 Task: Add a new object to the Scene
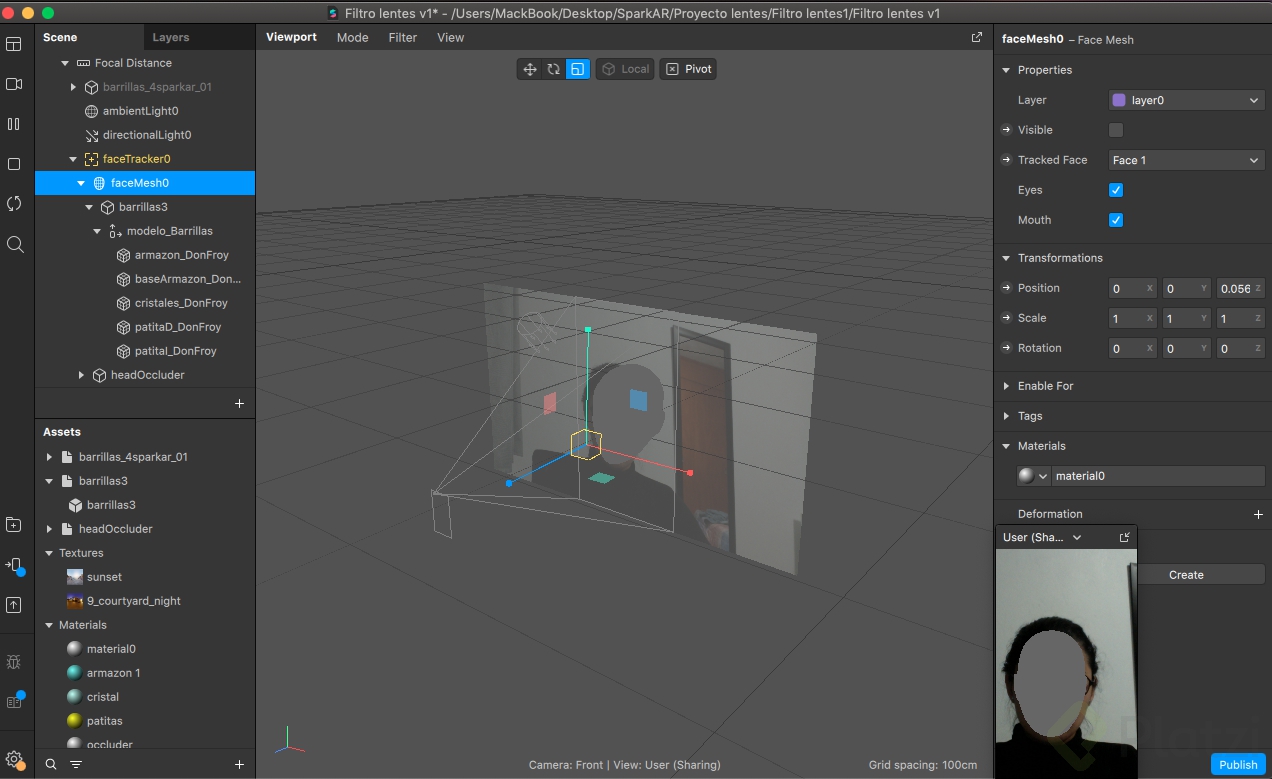[x=239, y=404]
